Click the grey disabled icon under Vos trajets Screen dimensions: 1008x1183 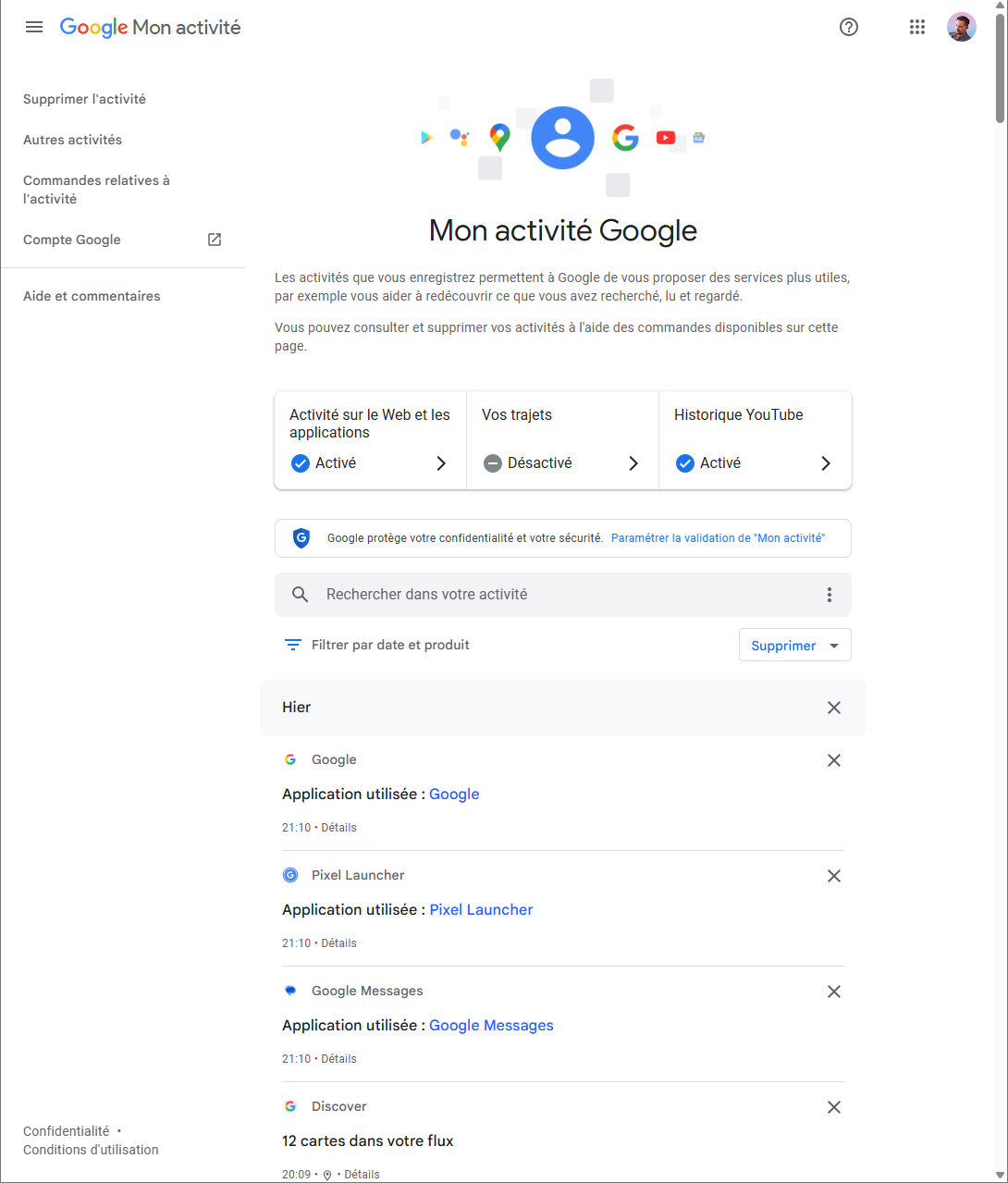pos(493,463)
